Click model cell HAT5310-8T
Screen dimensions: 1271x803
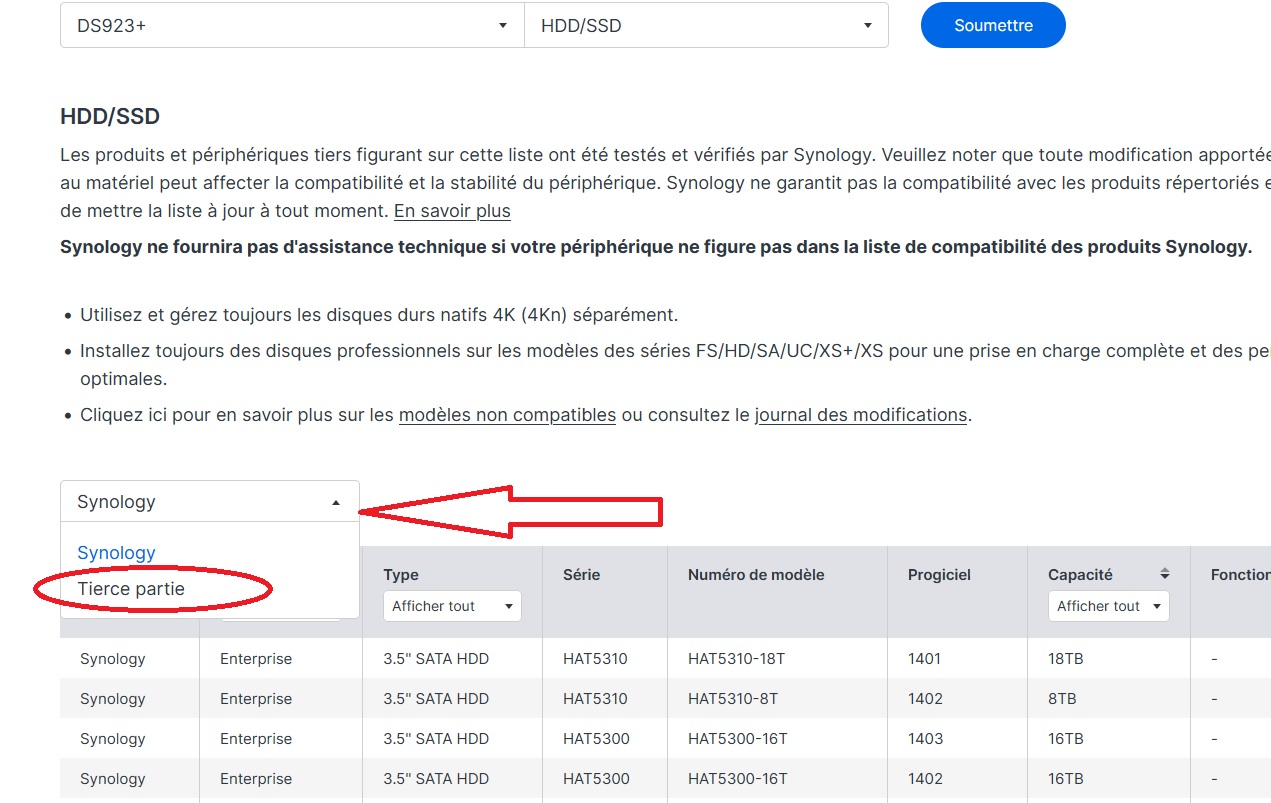(x=733, y=699)
